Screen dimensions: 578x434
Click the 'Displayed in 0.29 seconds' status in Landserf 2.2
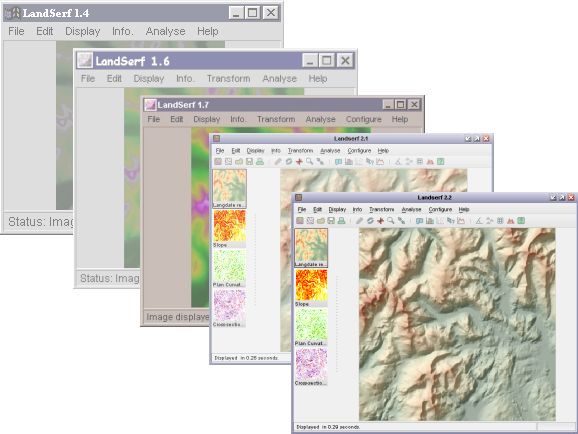pyautogui.click(x=328, y=427)
